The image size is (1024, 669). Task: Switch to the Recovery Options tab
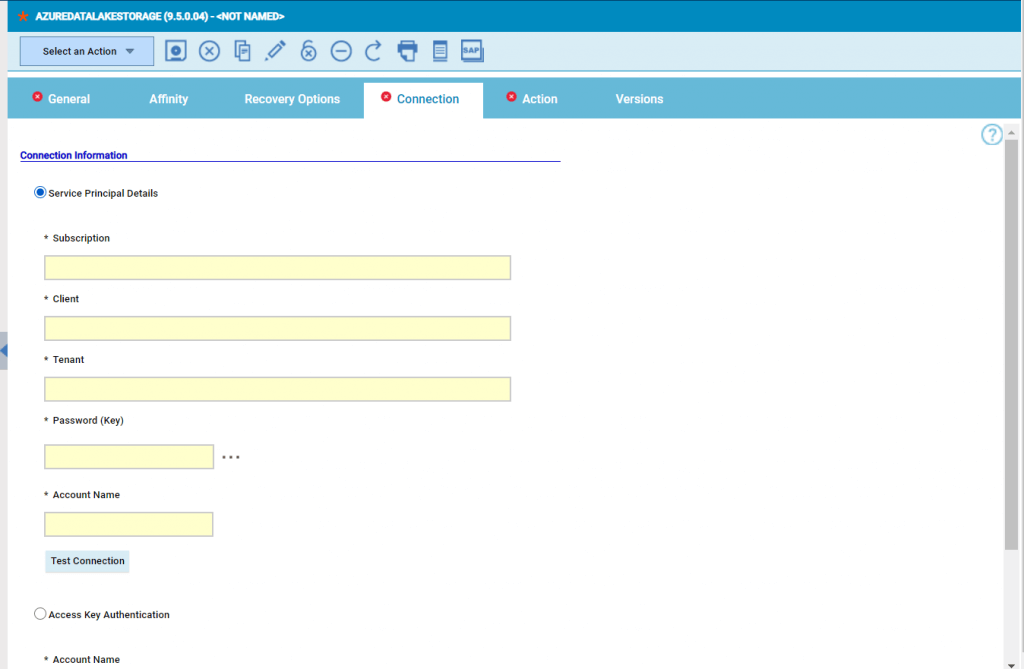coord(292,99)
